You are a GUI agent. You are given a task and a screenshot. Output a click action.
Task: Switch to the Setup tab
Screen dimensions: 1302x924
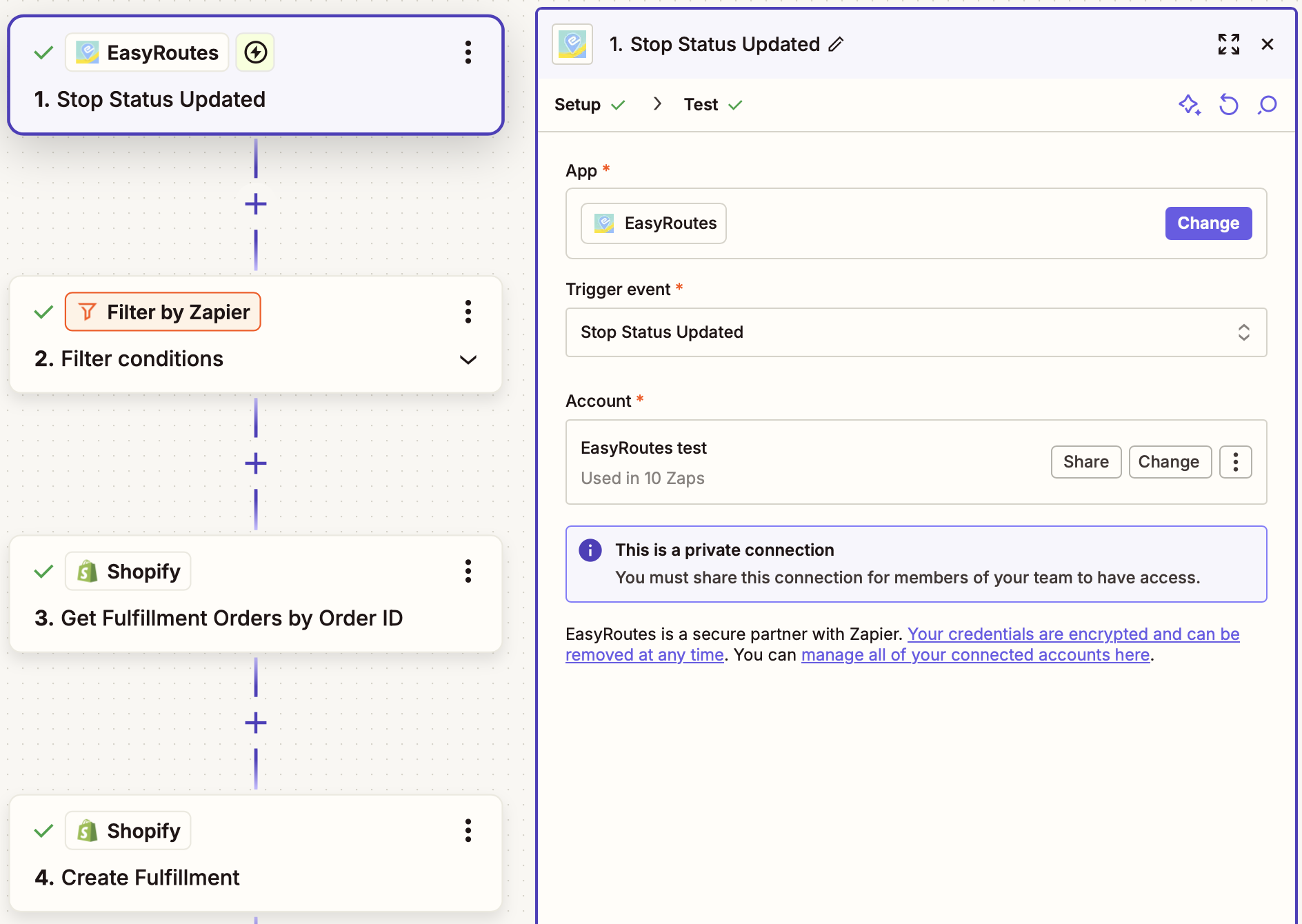coord(590,105)
